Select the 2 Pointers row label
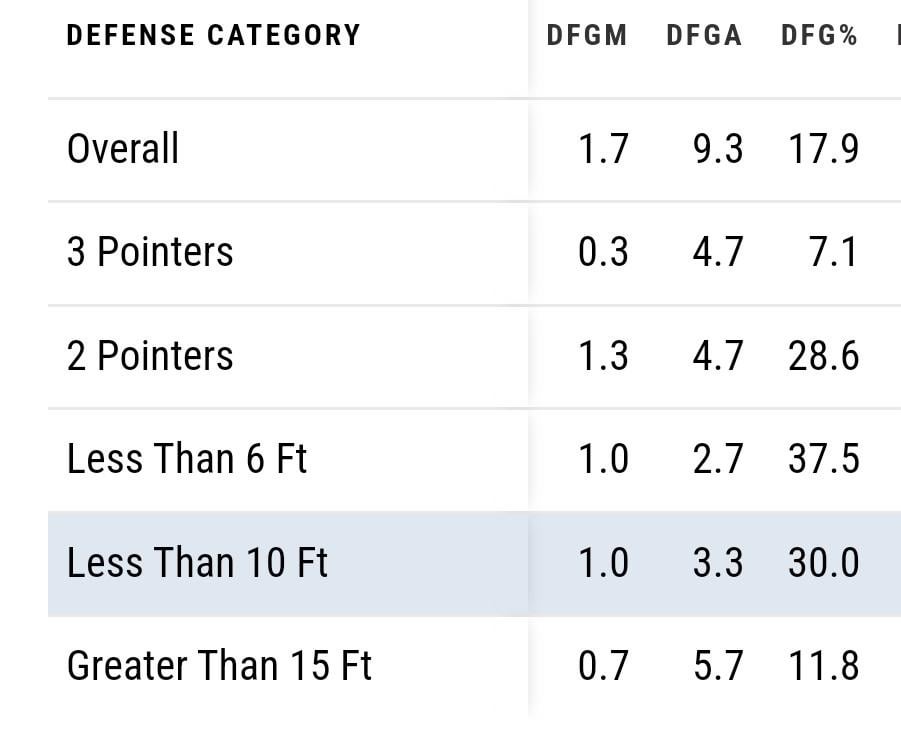 150,356
